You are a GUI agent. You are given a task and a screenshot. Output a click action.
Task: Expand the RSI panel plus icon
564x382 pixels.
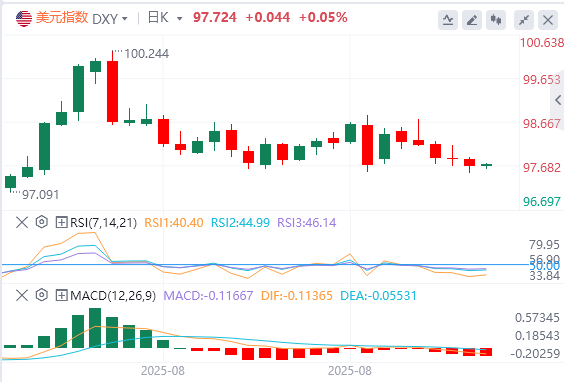(62, 222)
